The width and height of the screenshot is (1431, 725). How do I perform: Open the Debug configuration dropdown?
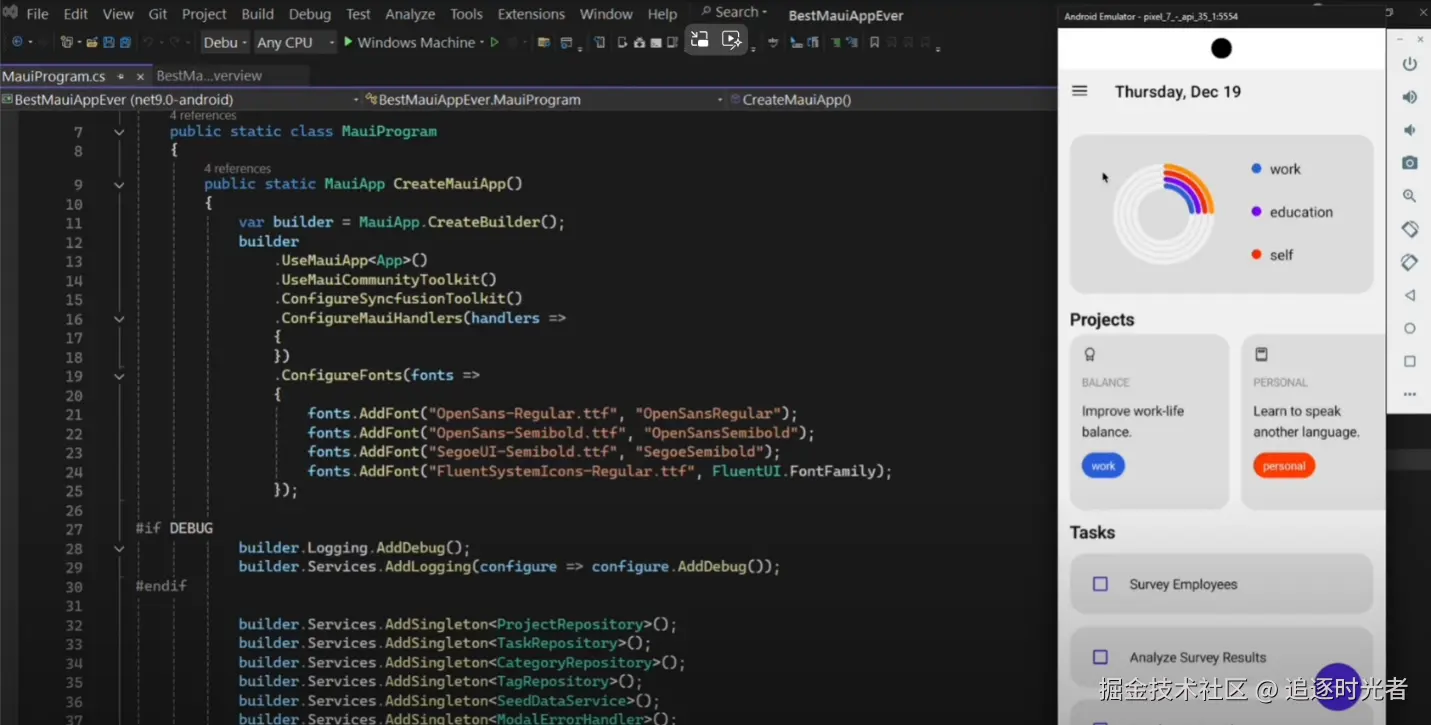pyautogui.click(x=225, y=43)
